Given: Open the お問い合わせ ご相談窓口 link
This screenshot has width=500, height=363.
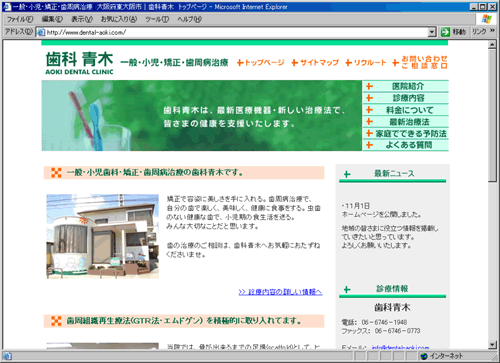Looking at the screenshot, I should point(424,62).
